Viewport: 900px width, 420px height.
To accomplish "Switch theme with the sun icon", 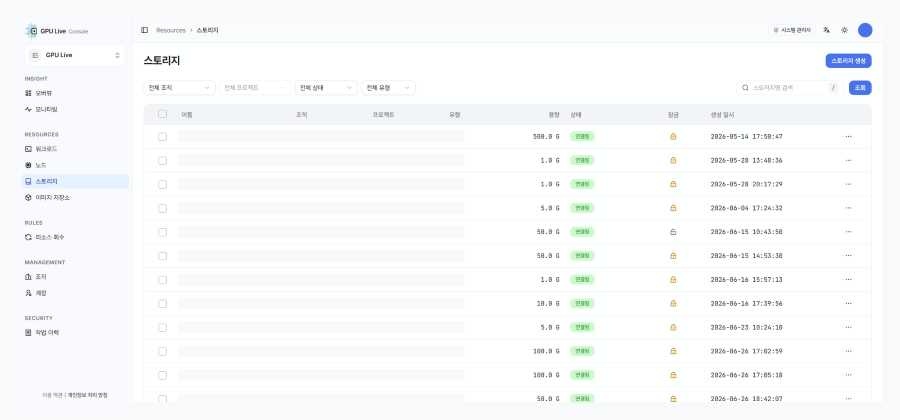I will click(844, 30).
